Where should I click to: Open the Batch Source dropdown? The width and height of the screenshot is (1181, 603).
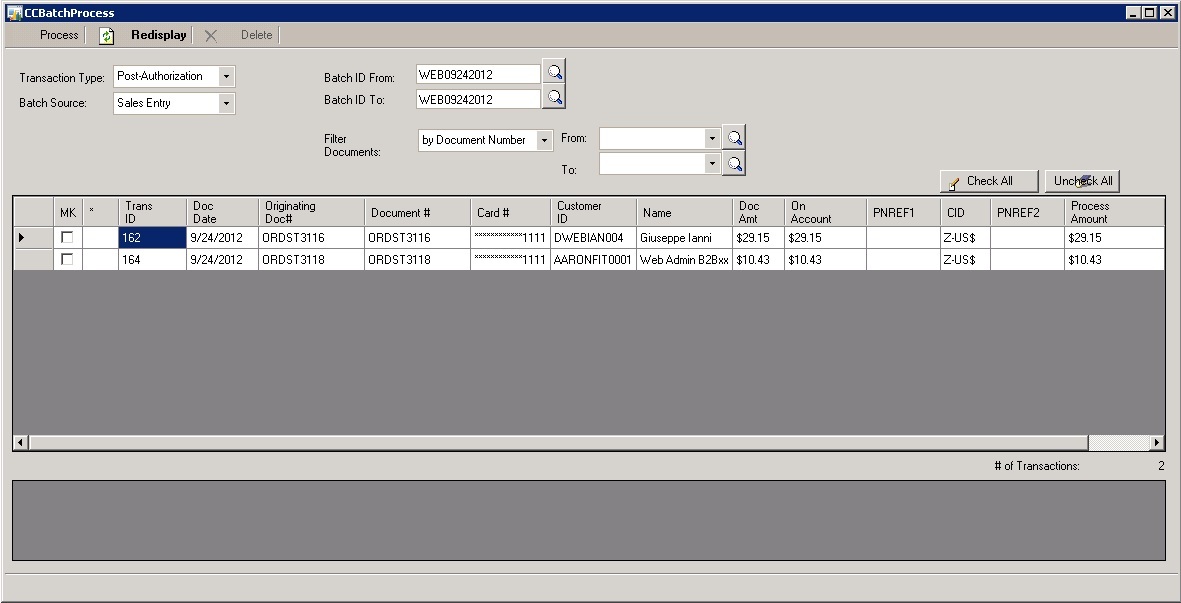pos(227,103)
